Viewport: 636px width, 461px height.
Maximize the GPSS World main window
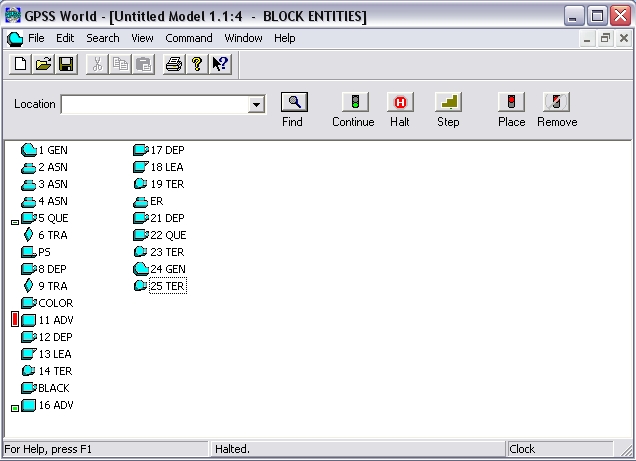click(597, 16)
